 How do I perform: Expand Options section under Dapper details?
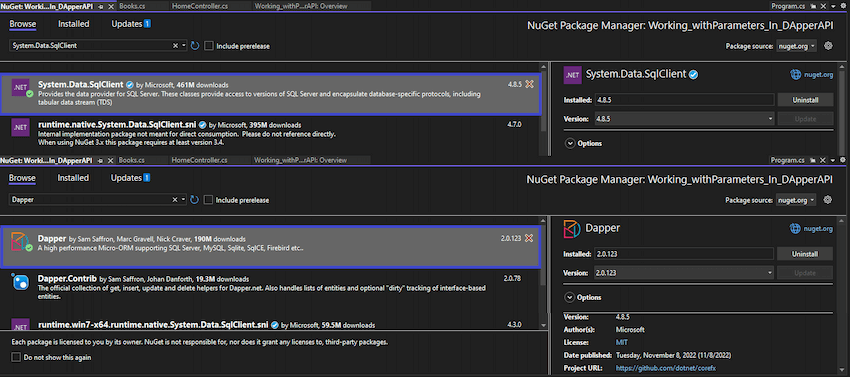click(x=583, y=298)
